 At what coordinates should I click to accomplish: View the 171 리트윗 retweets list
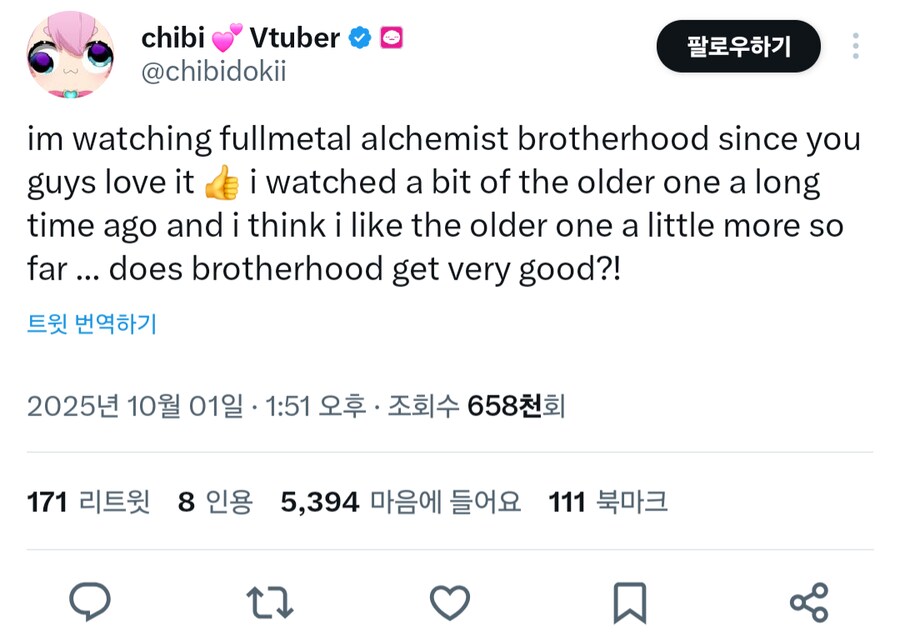coord(88,501)
